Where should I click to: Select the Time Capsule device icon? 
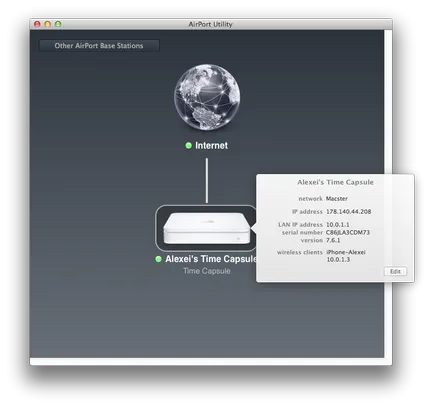pyautogui.click(x=207, y=228)
